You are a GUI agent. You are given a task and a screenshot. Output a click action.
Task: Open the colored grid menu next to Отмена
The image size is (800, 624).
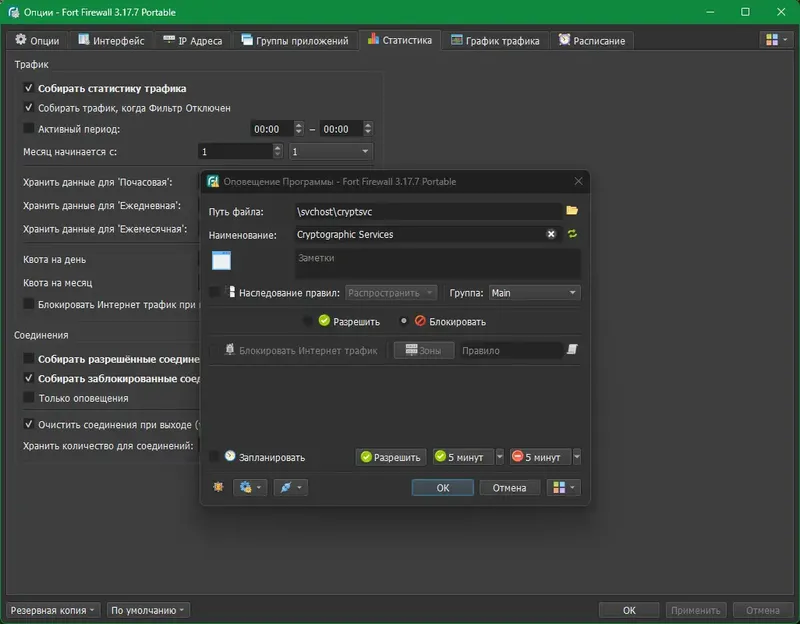(563, 487)
